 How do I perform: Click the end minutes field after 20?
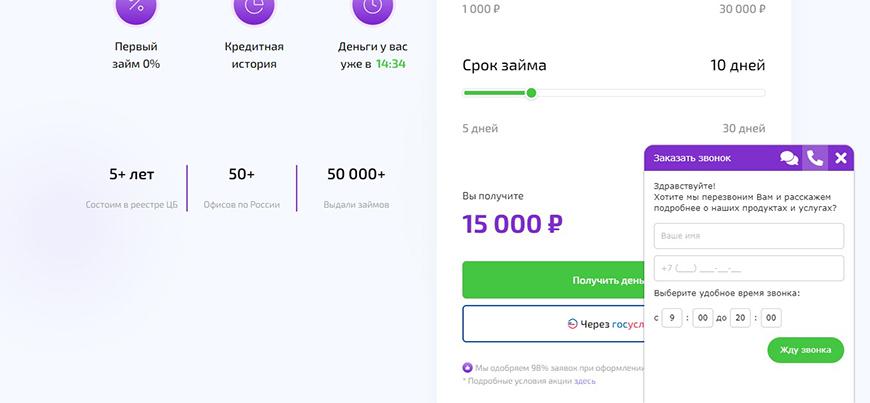771,318
